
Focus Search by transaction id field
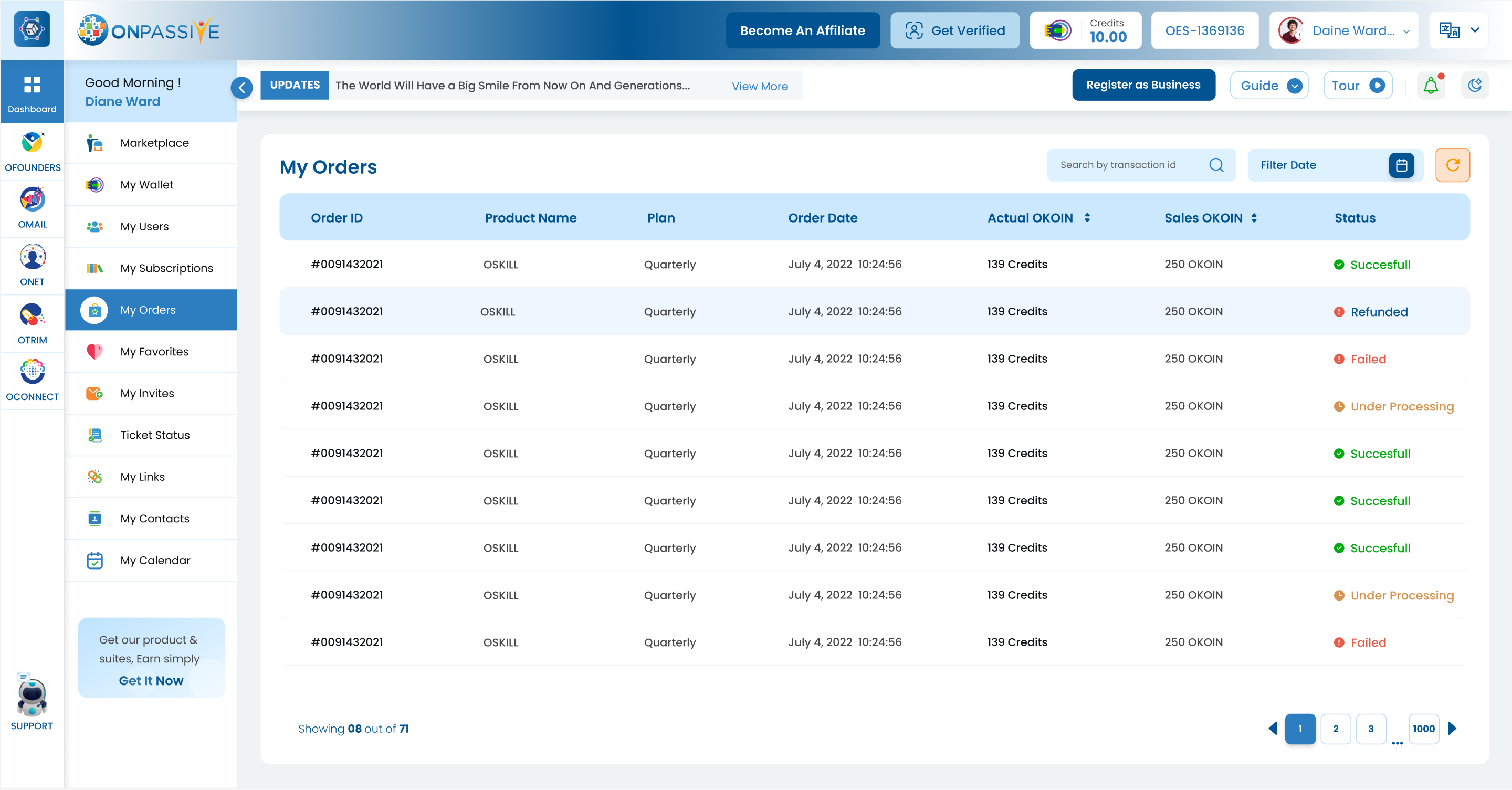1141,165
